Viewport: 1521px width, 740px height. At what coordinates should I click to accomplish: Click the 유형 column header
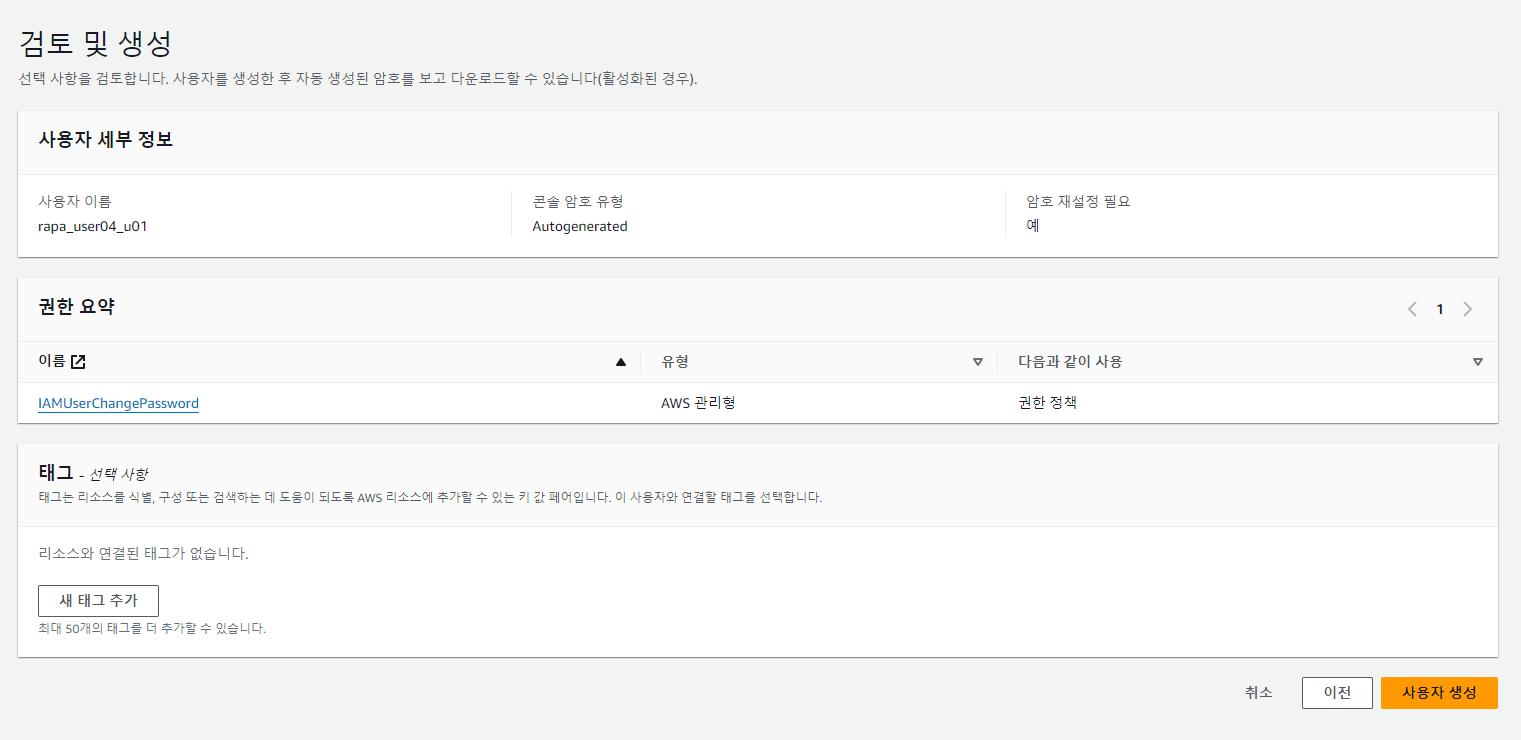675,362
